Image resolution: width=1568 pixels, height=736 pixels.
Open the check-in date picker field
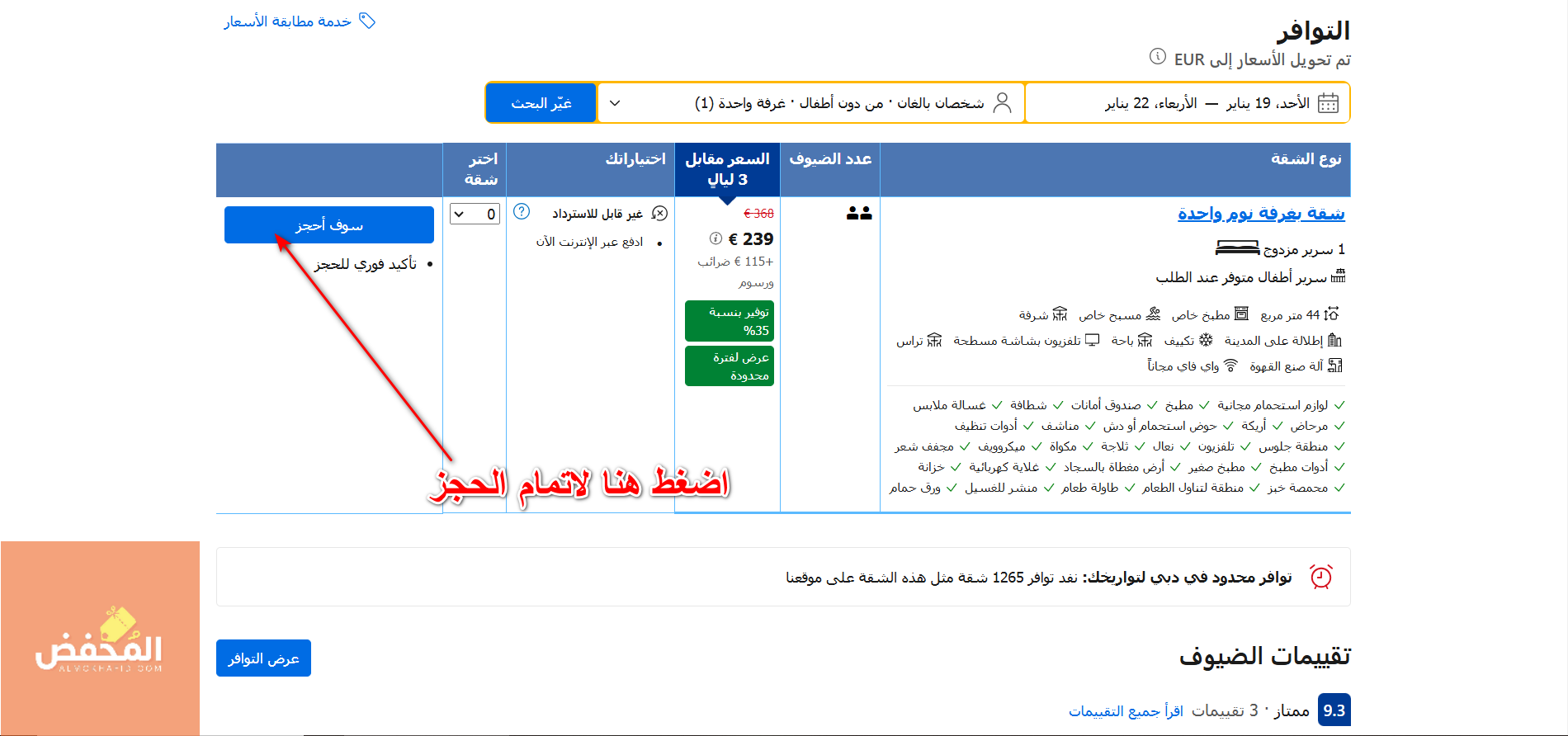click(x=1187, y=103)
